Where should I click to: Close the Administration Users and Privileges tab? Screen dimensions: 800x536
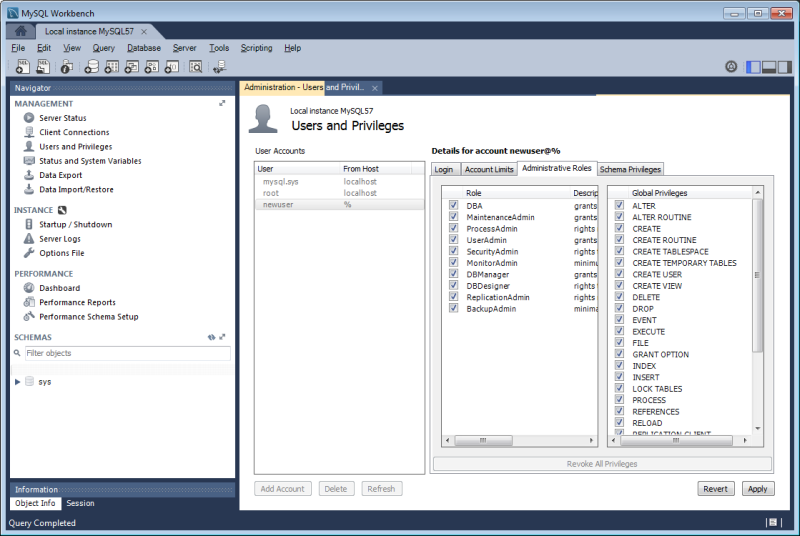pyautogui.click(x=374, y=88)
